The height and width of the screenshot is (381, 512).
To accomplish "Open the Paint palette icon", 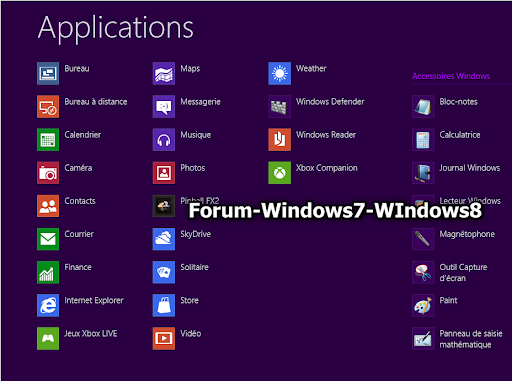I will coord(423,305).
